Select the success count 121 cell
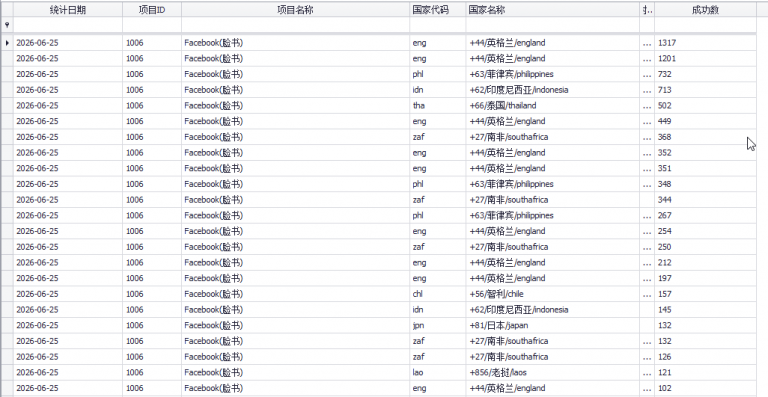 click(x=705, y=373)
